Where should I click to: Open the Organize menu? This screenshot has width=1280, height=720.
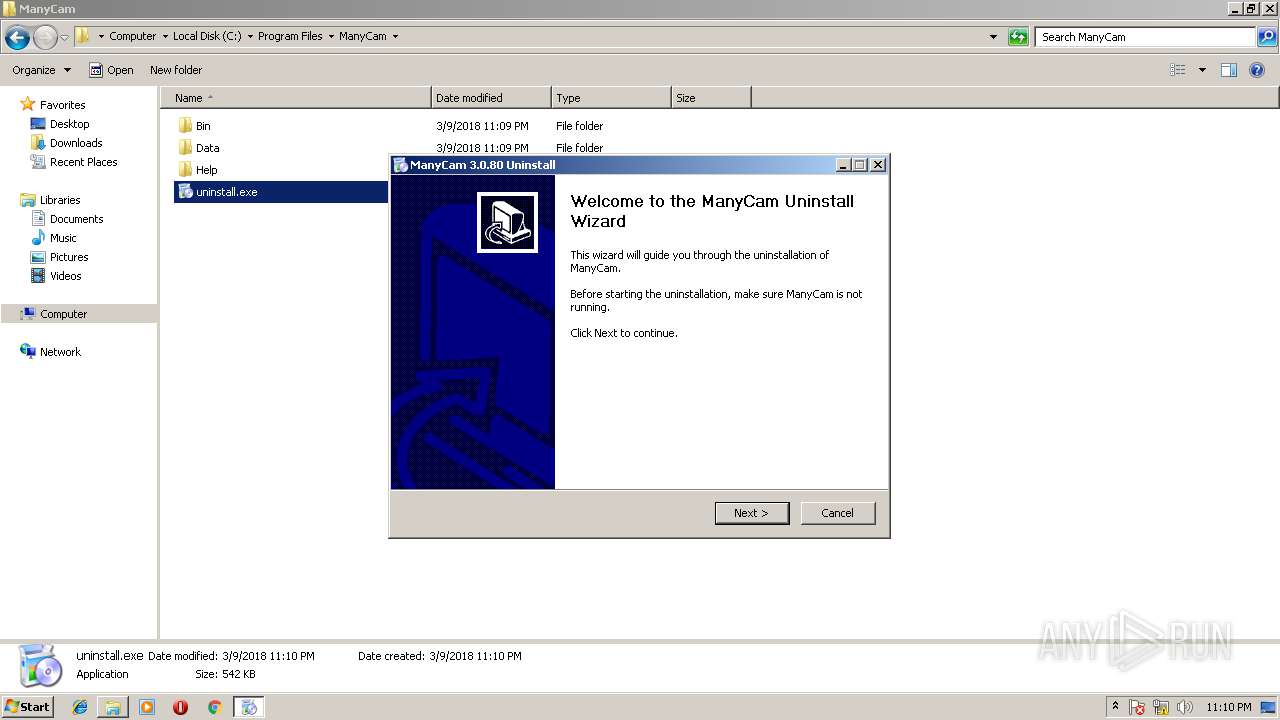[41, 70]
